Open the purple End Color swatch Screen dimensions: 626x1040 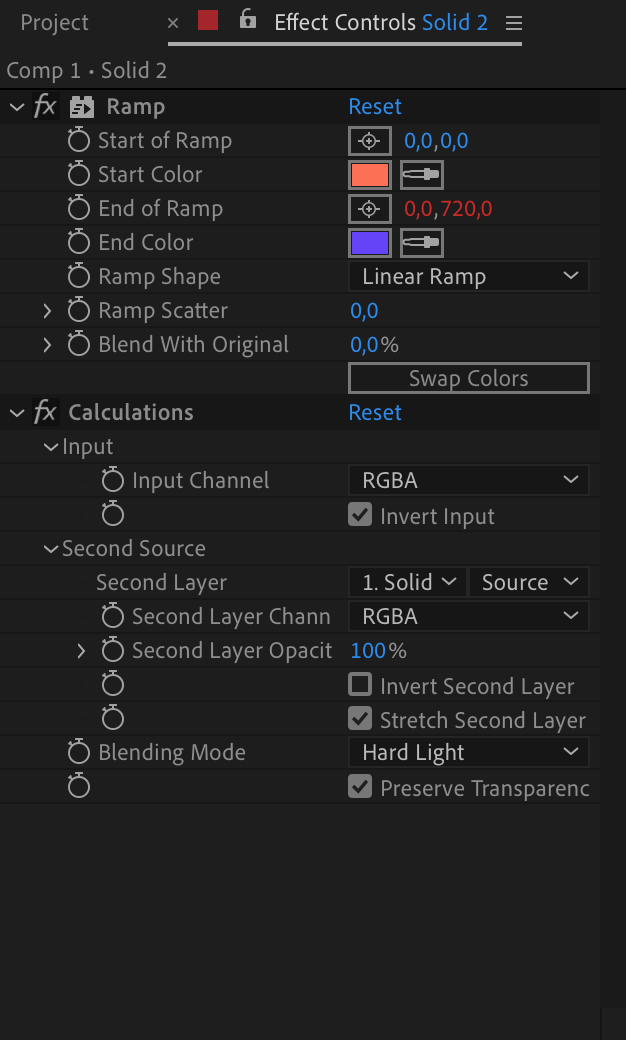(x=369, y=243)
